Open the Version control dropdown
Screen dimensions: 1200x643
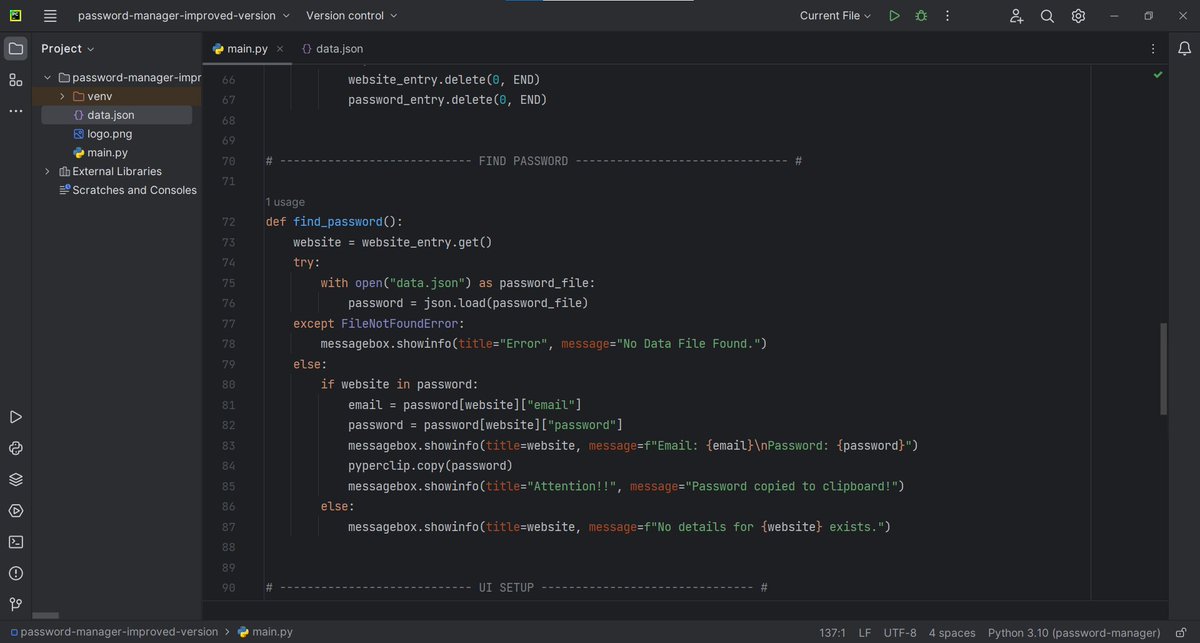pyautogui.click(x=351, y=16)
